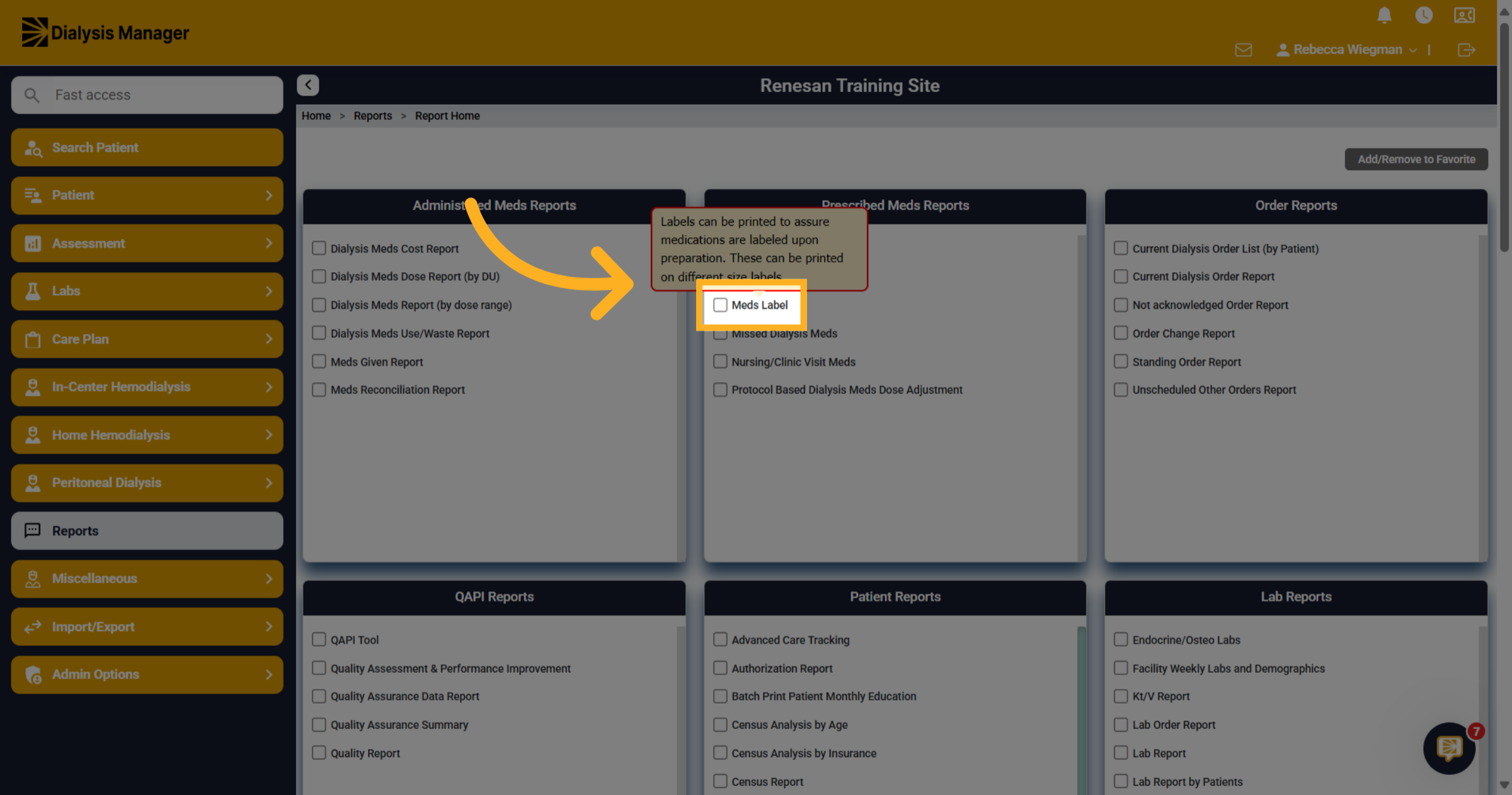Go to Home breadcrumb link
Screen dimensions: 1512x795
316,116
